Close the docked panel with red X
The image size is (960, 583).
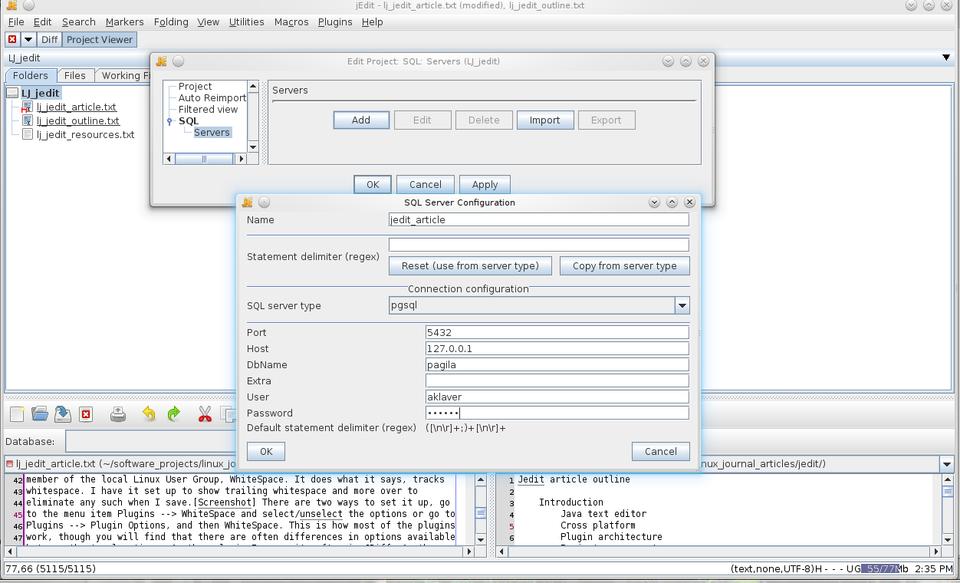[x=12, y=40]
